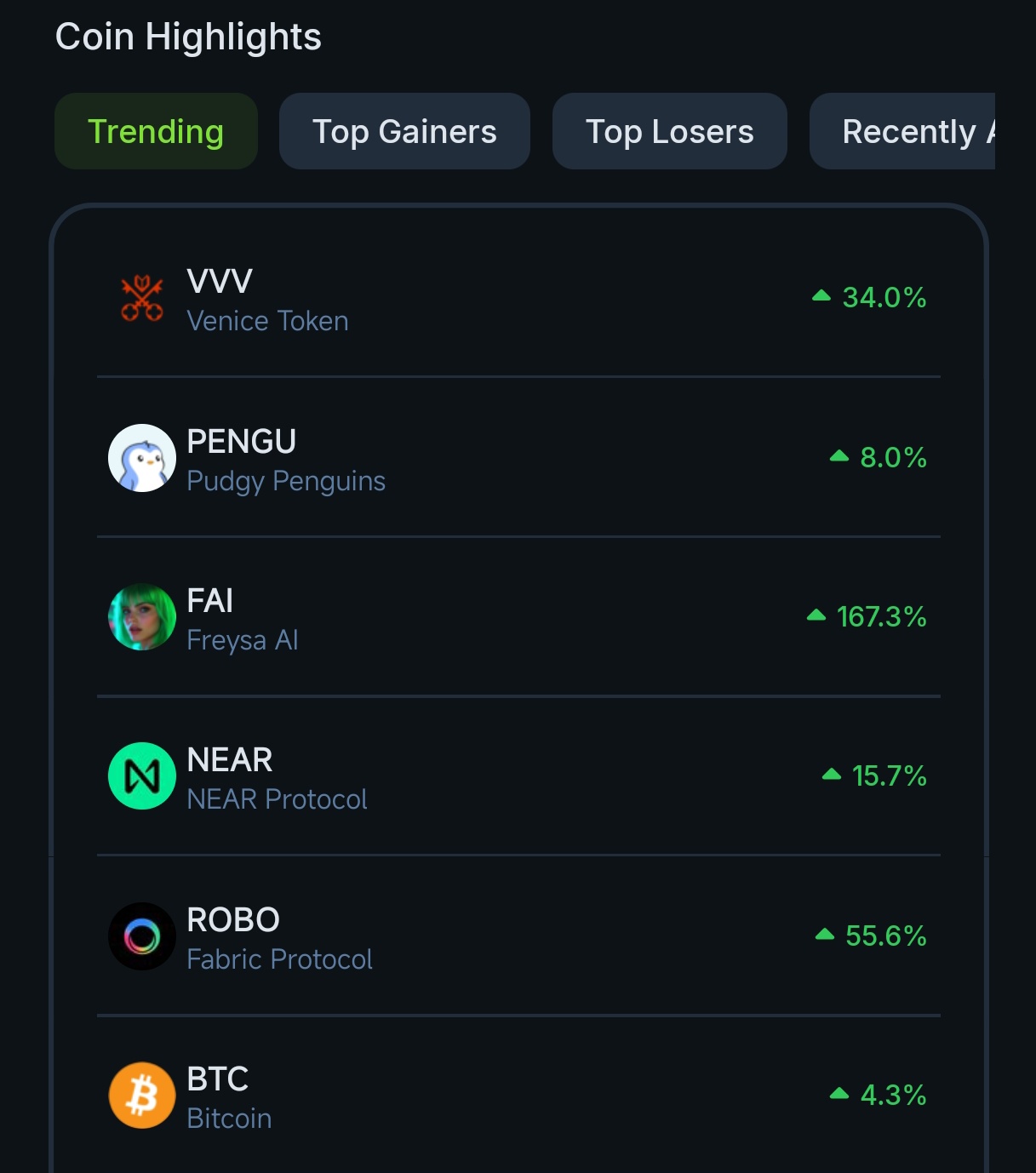Screen dimensions: 1036x1173
Task: Click the Fabric Protocol ring icon
Action: point(142,936)
